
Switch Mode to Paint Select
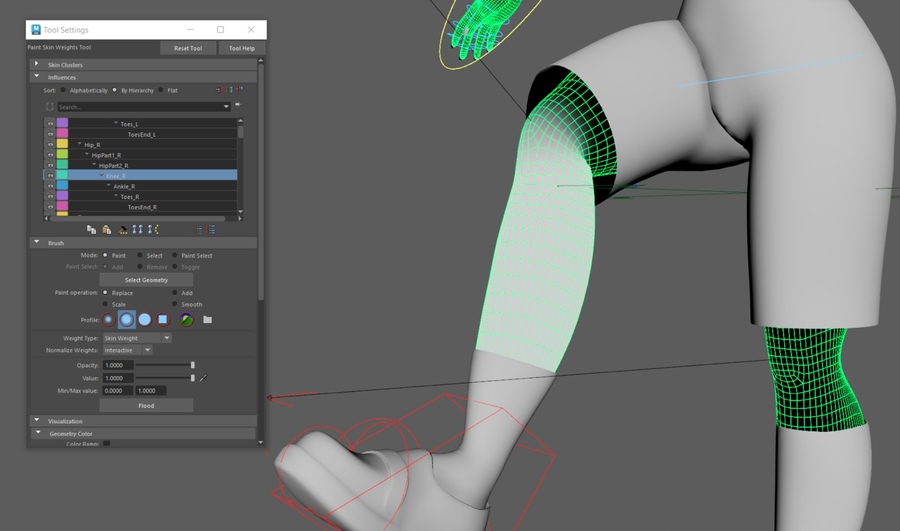(x=175, y=255)
